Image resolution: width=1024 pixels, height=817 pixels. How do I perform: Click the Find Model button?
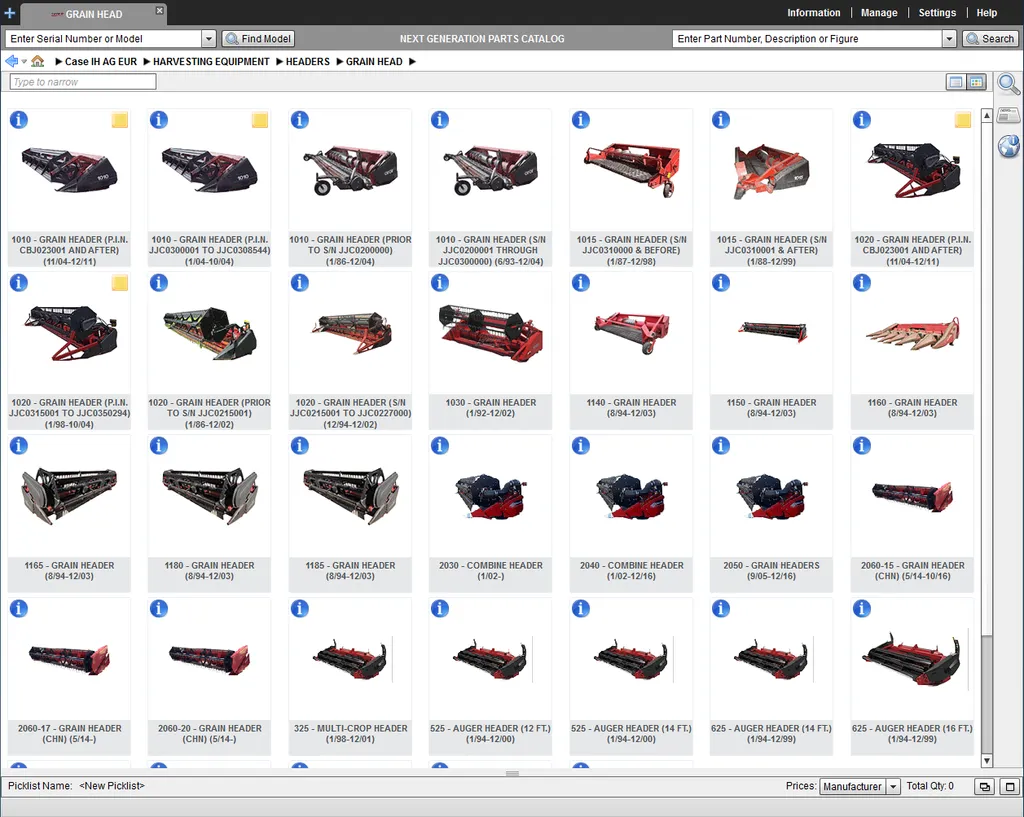[x=258, y=39]
